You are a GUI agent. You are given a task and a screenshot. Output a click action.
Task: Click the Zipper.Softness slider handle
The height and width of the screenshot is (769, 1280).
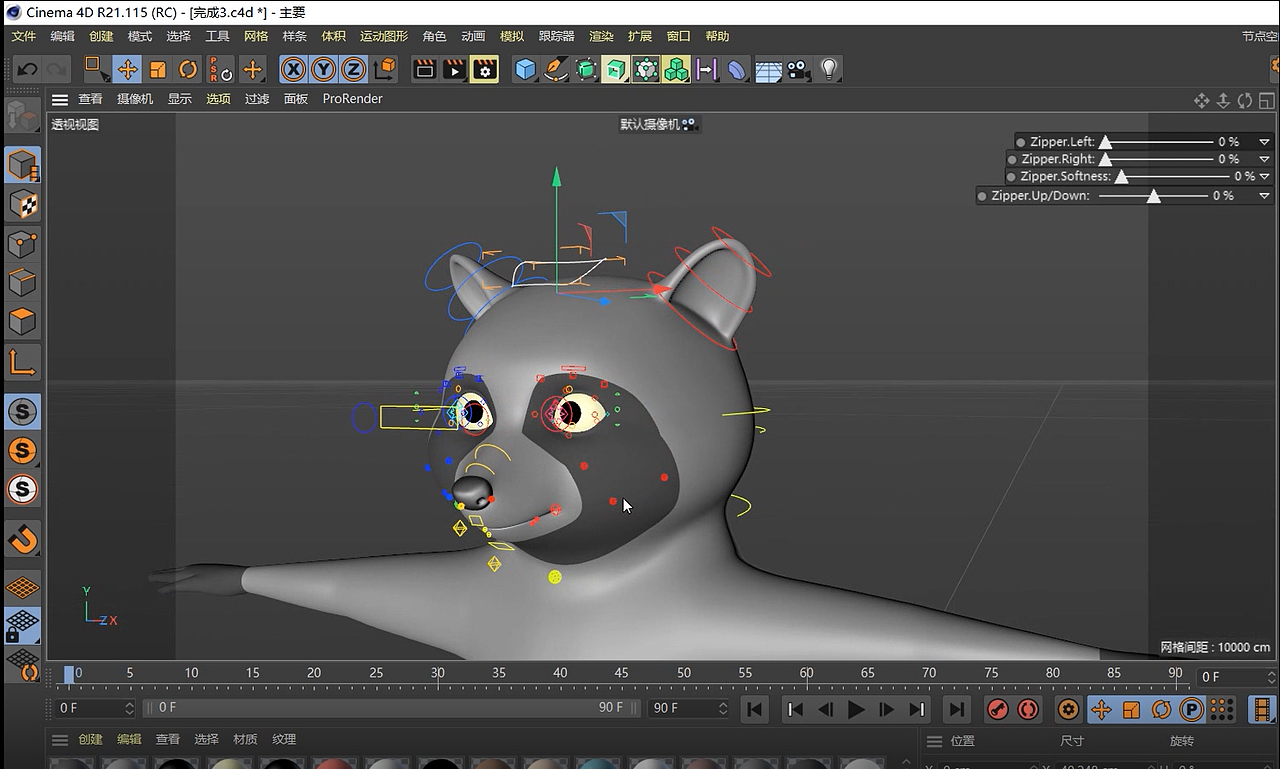click(1121, 177)
